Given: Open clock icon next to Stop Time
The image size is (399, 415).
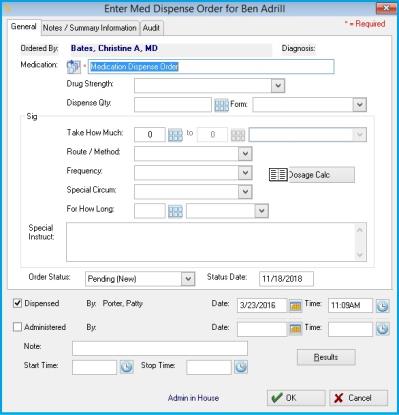Looking at the screenshot, I should click(x=241, y=367).
